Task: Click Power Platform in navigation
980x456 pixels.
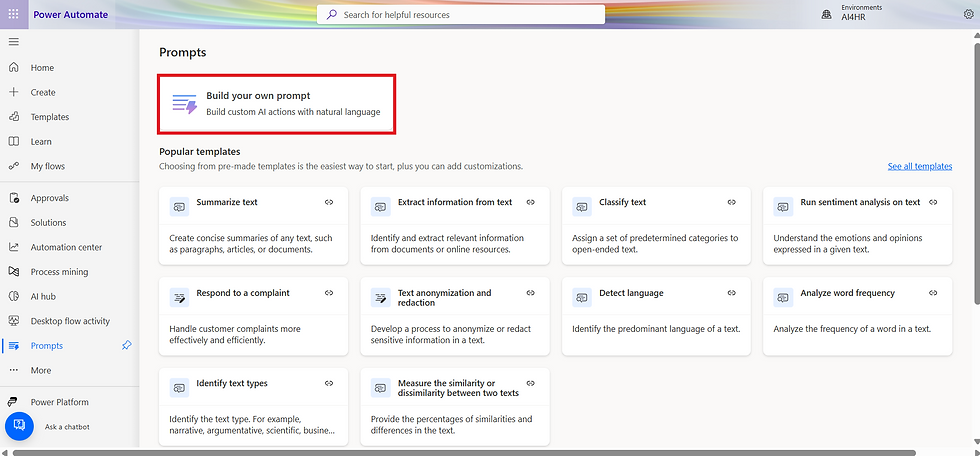Action: (x=69, y=402)
